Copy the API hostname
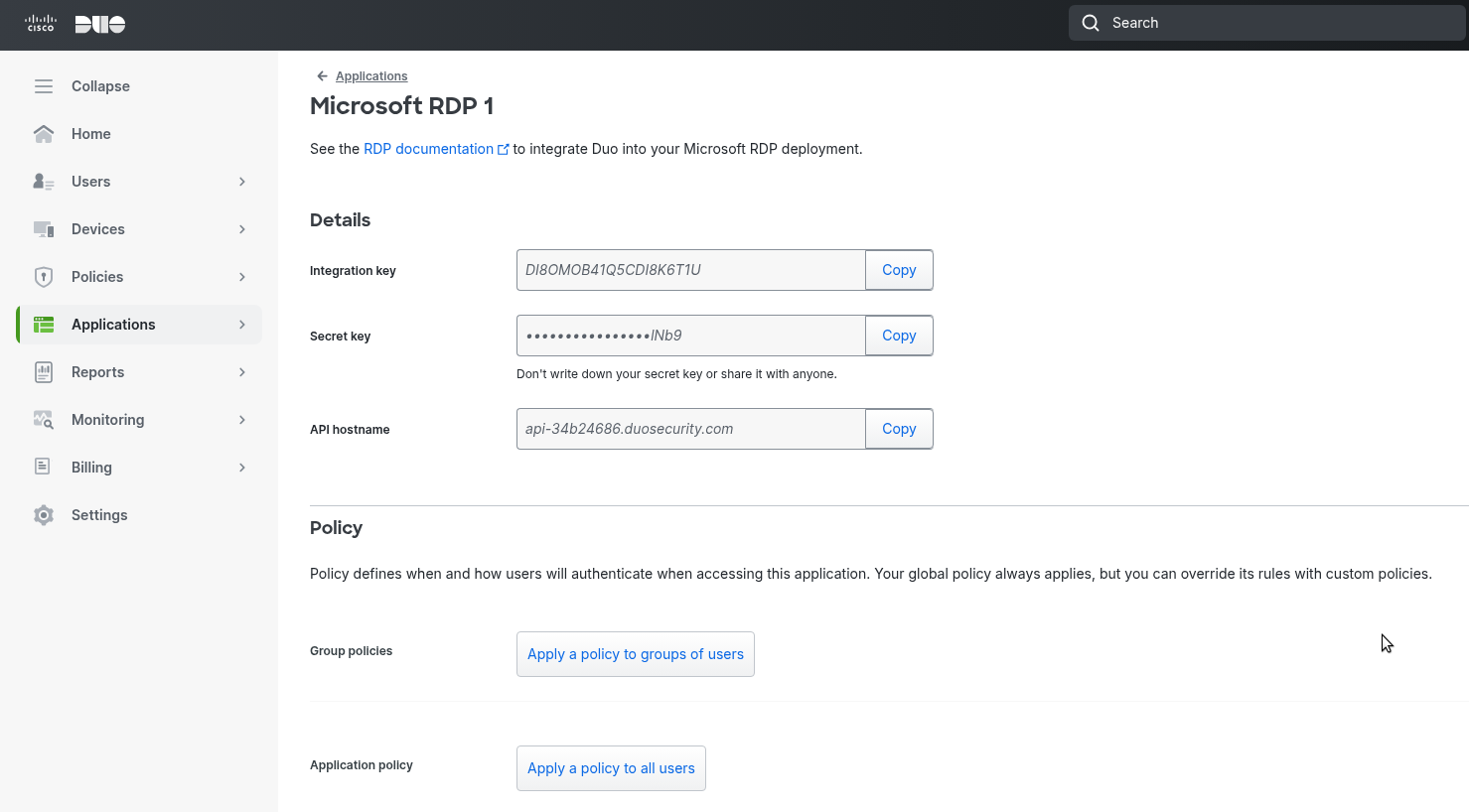This screenshot has height=812, width=1469. click(x=899, y=429)
